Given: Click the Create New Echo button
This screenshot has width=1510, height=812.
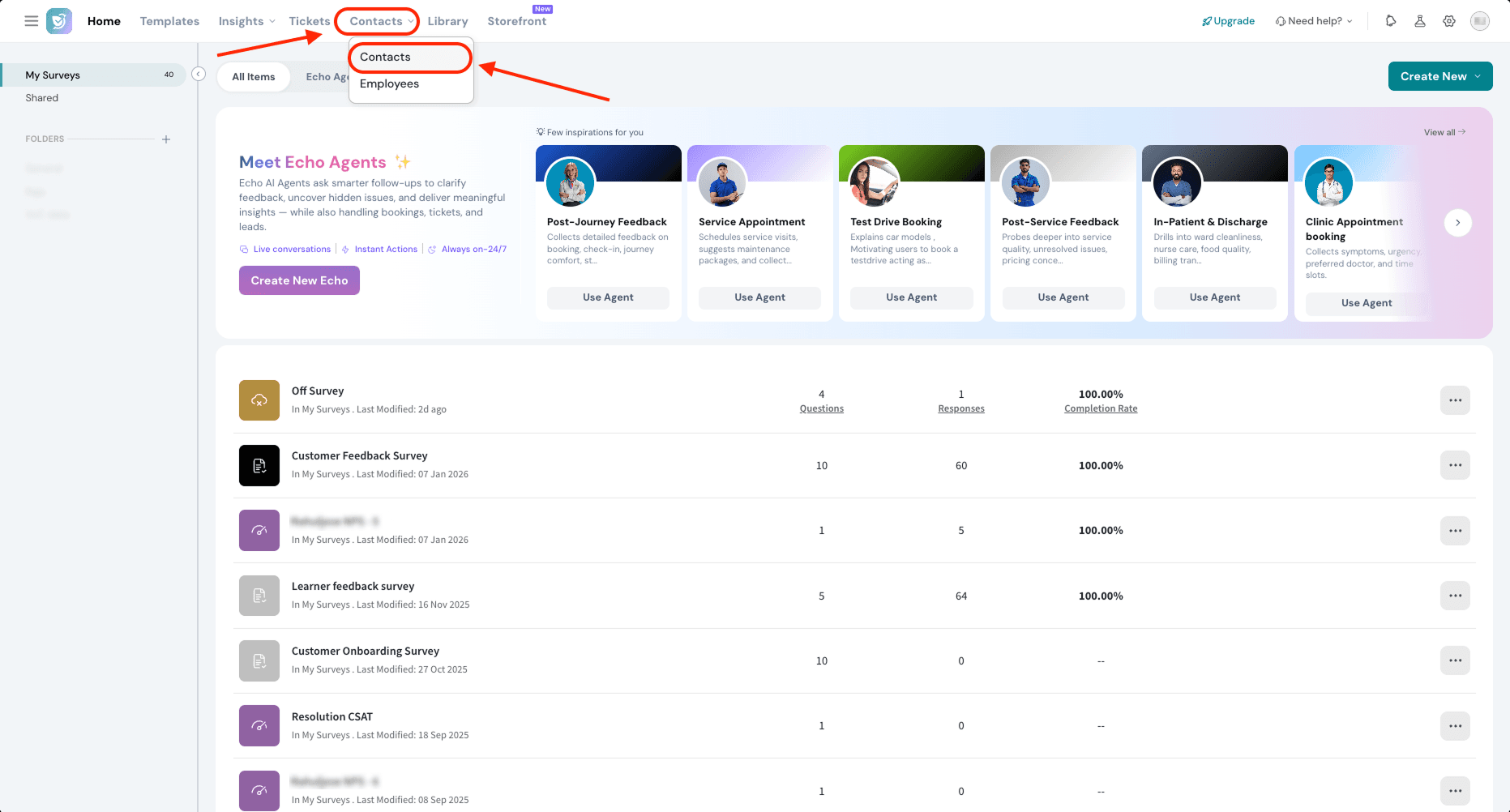Looking at the screenshot, I should click(299, 280).
